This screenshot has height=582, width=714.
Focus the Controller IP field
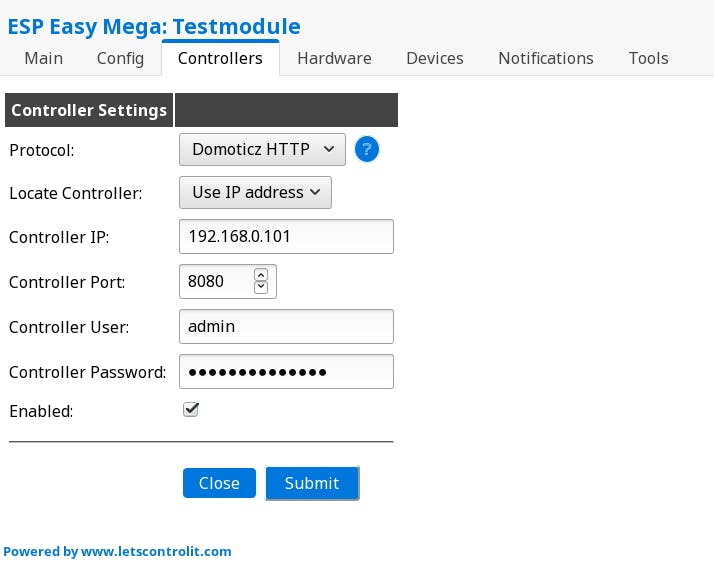point(286,237)
